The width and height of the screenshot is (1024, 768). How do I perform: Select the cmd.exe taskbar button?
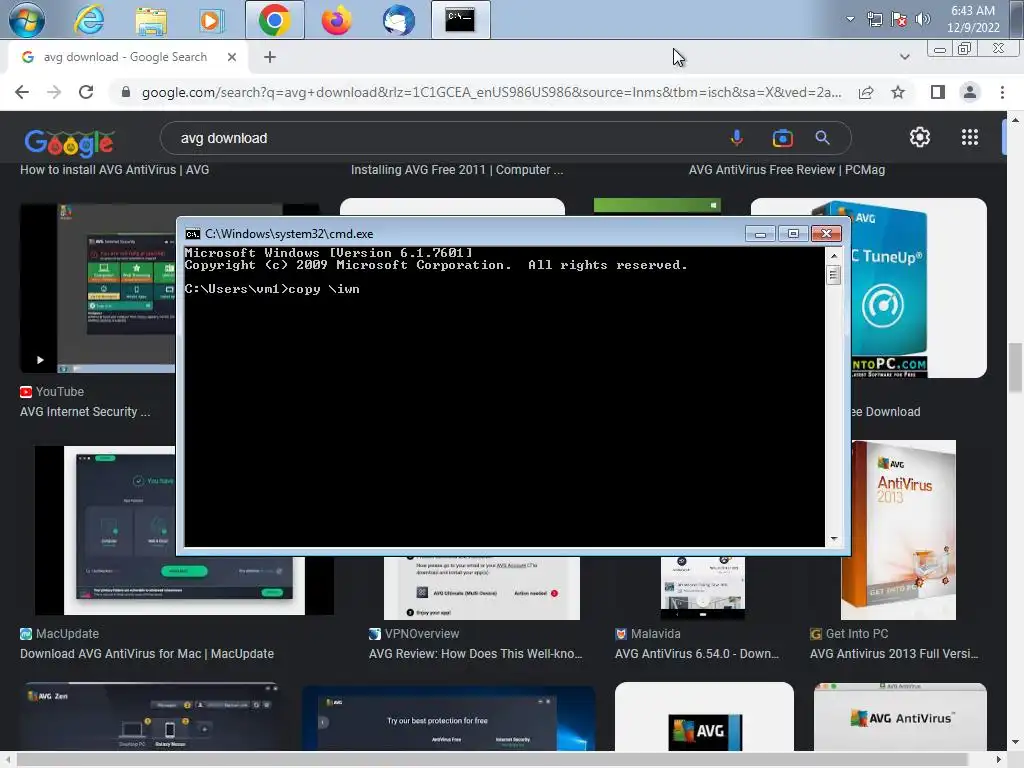click(x=460, y=20)
